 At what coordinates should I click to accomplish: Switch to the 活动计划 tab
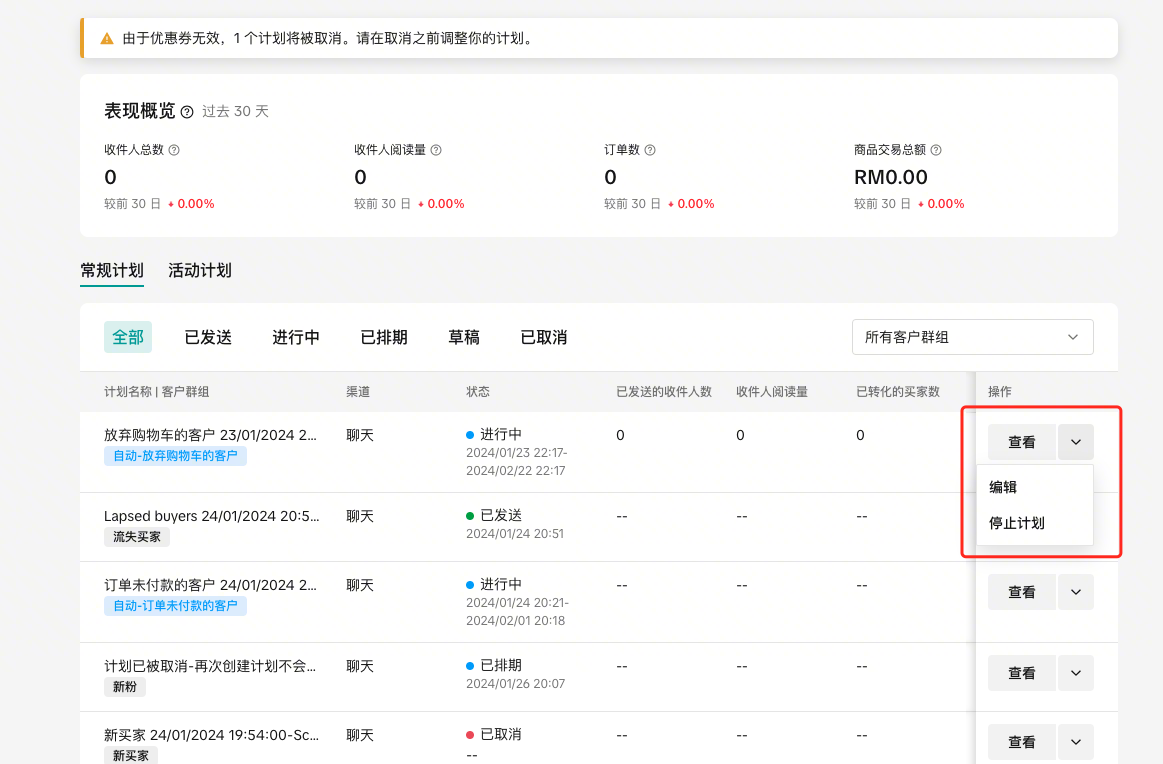coord(200,270)
